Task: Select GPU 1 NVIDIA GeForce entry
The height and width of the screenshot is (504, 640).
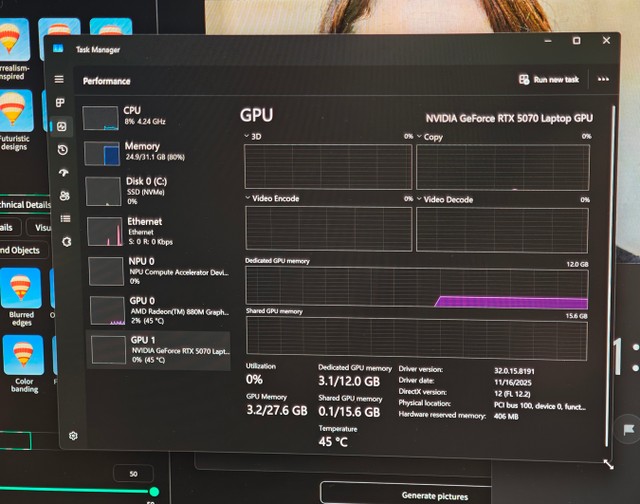Action: [158, 350]
